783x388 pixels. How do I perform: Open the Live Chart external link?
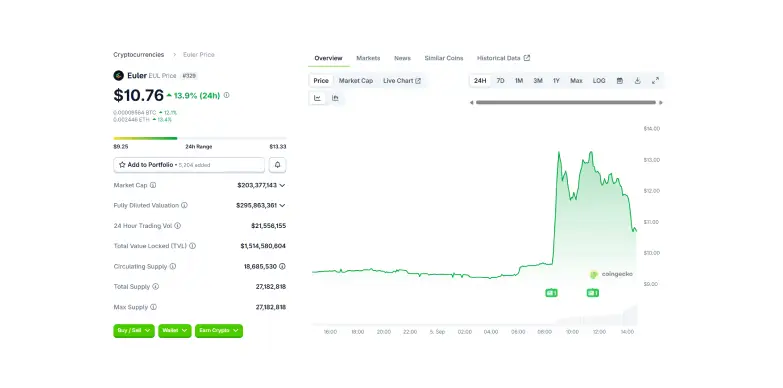tap(402, 80)
